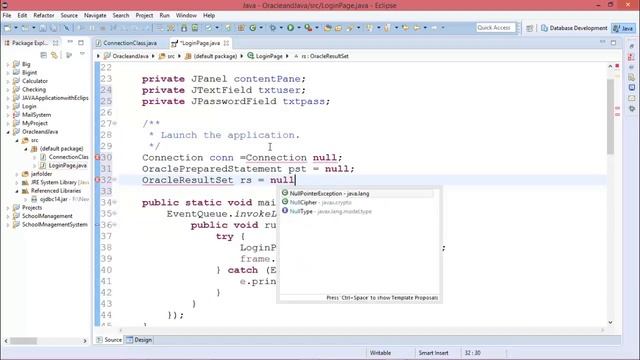
Task: Open the Back navigation history dropdown
Action: click(425, 28)
